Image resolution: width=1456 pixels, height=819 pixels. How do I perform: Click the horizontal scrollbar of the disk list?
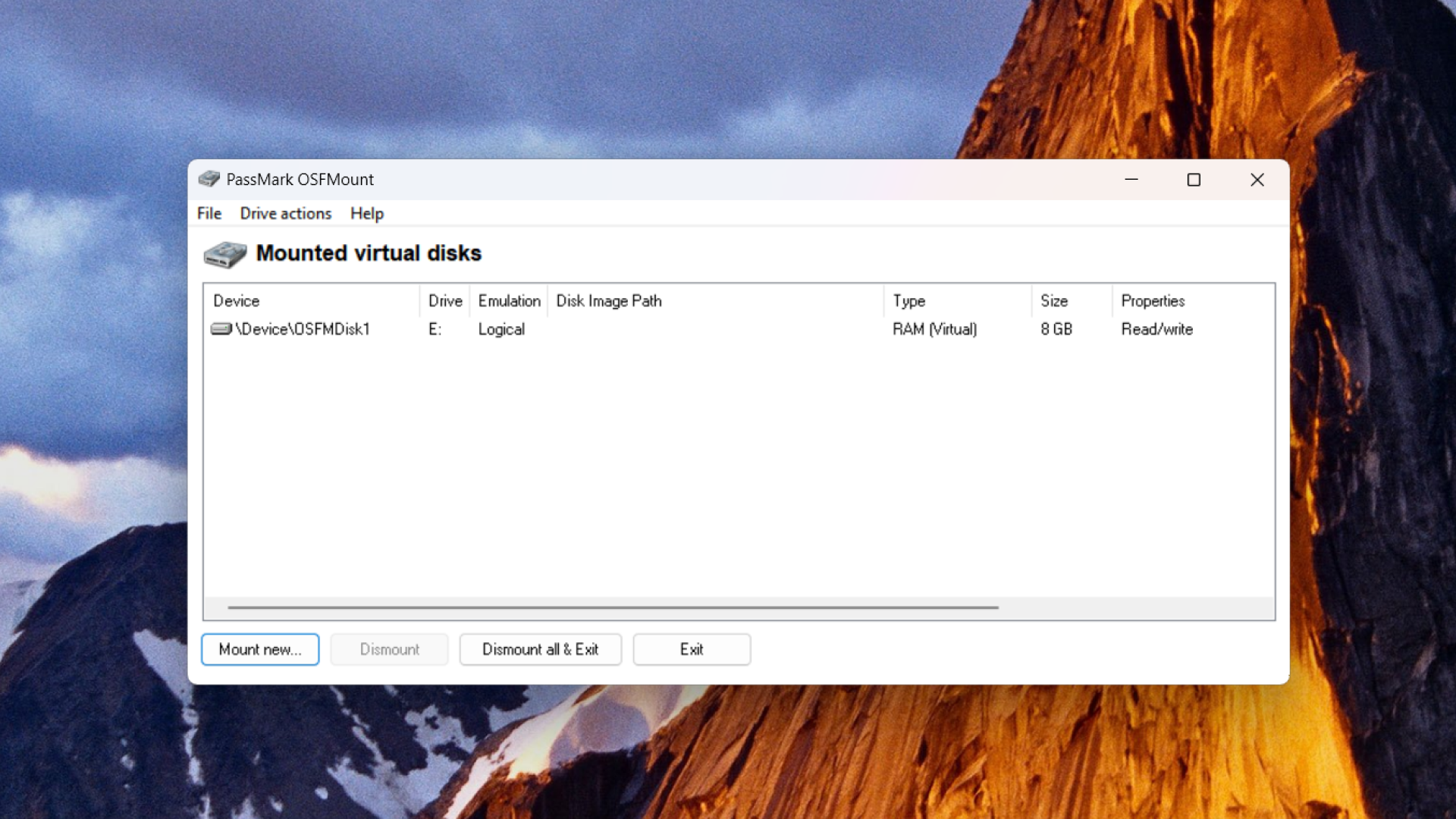(x=613, y=607)
